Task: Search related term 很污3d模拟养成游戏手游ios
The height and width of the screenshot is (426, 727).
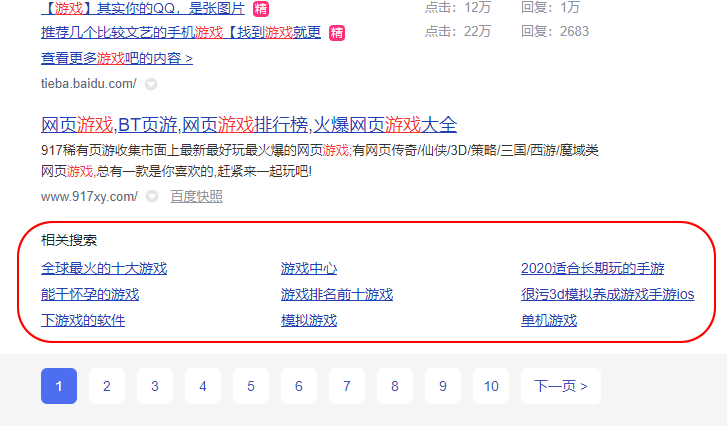Action: coord(607,294)
